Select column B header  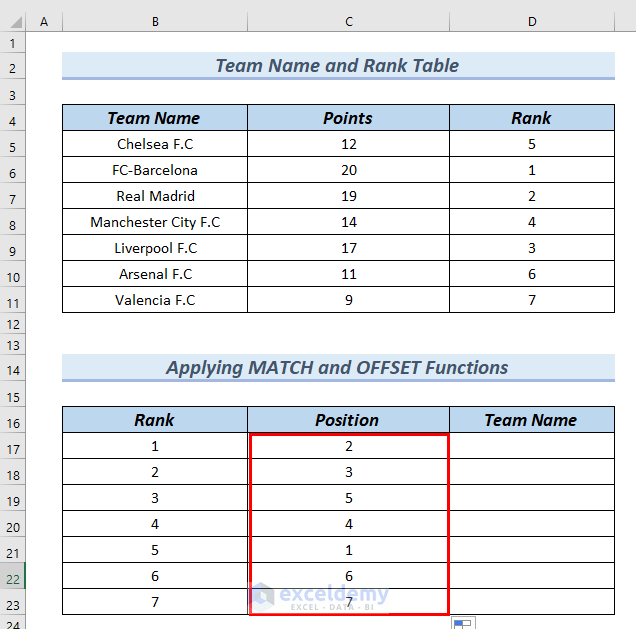155,21
